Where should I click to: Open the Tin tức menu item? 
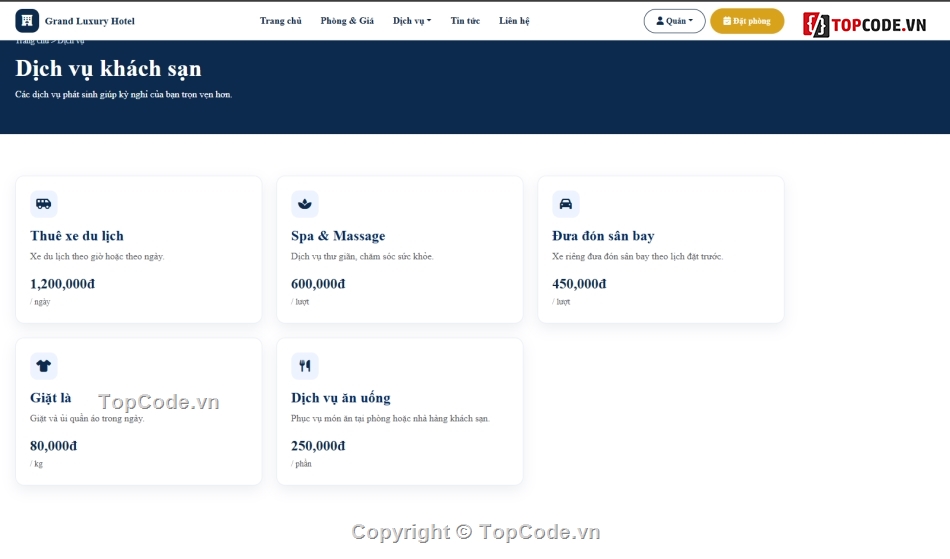pyautogui.click(x=465, y=21)
